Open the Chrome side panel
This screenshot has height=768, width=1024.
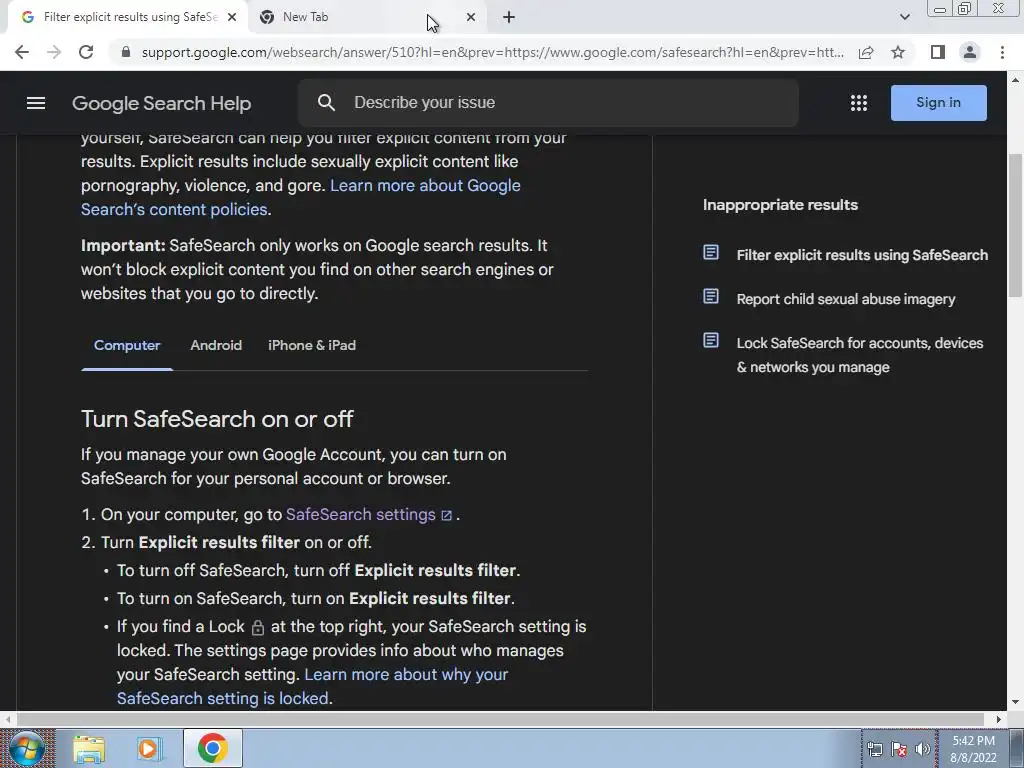[938, 52]
